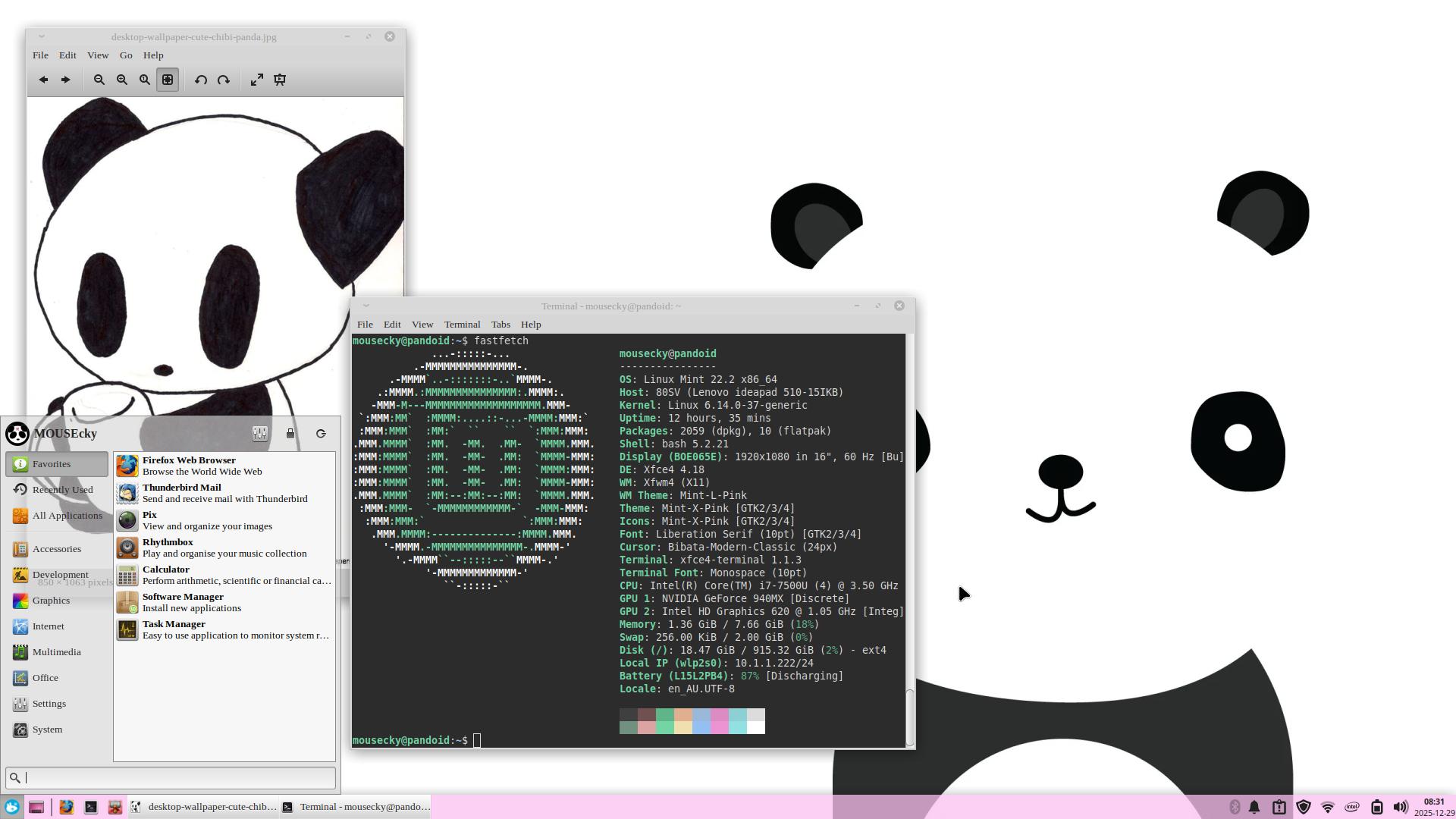Rotate the panda image clockwise
Screen dimensions: 1456x819
(x=224, y=80)
